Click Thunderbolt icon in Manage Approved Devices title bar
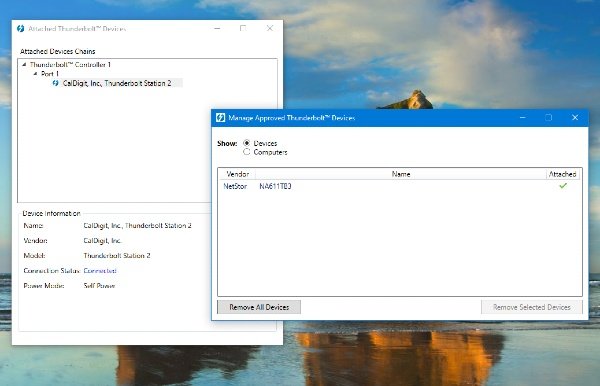This screenshot has width=600, height=386. [x=220, y=117]
